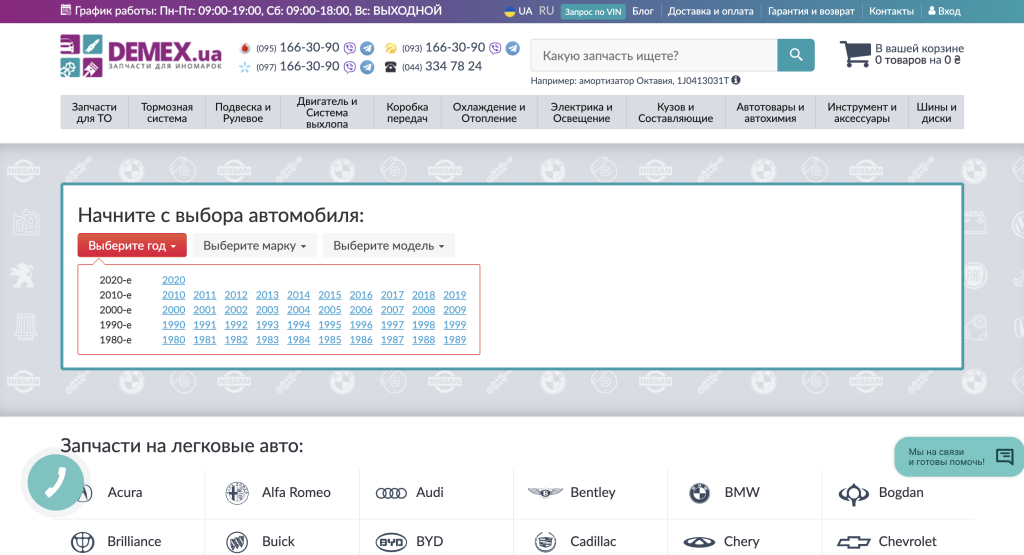Image resolution: width=1024 pixels, height=555 pixels.
Task: Select year 2019
Action: click(x=455, y=295)
